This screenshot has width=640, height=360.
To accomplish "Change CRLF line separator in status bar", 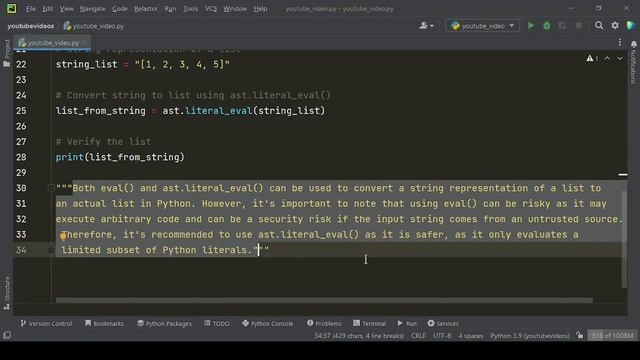I will coord(418,336).
